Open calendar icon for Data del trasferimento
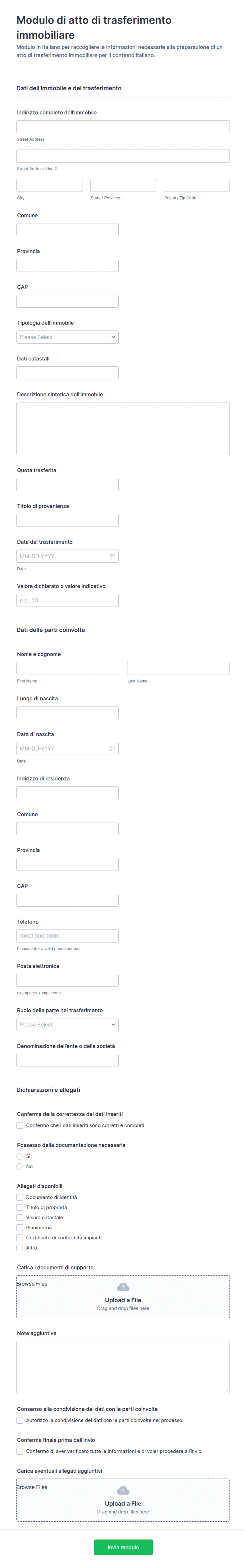 [112, 556]
